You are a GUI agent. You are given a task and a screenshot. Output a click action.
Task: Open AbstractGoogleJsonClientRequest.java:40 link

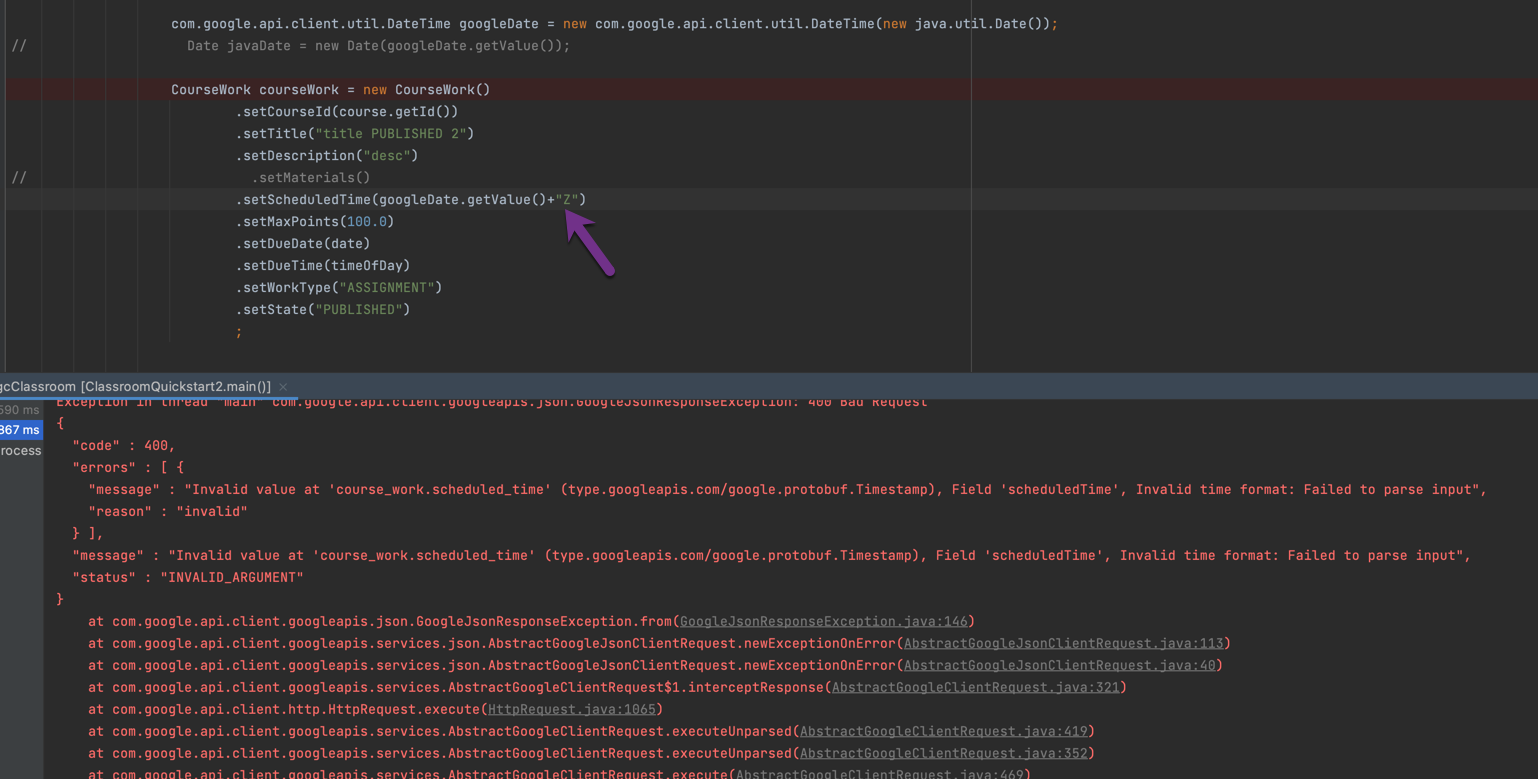coord(1060,665)
